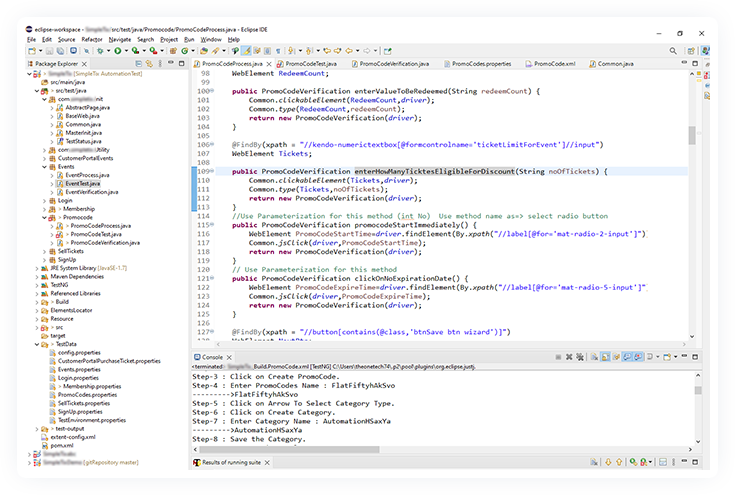Collapse the Events package in tree
The image size is (735, 495).
[x=45, y=167]
